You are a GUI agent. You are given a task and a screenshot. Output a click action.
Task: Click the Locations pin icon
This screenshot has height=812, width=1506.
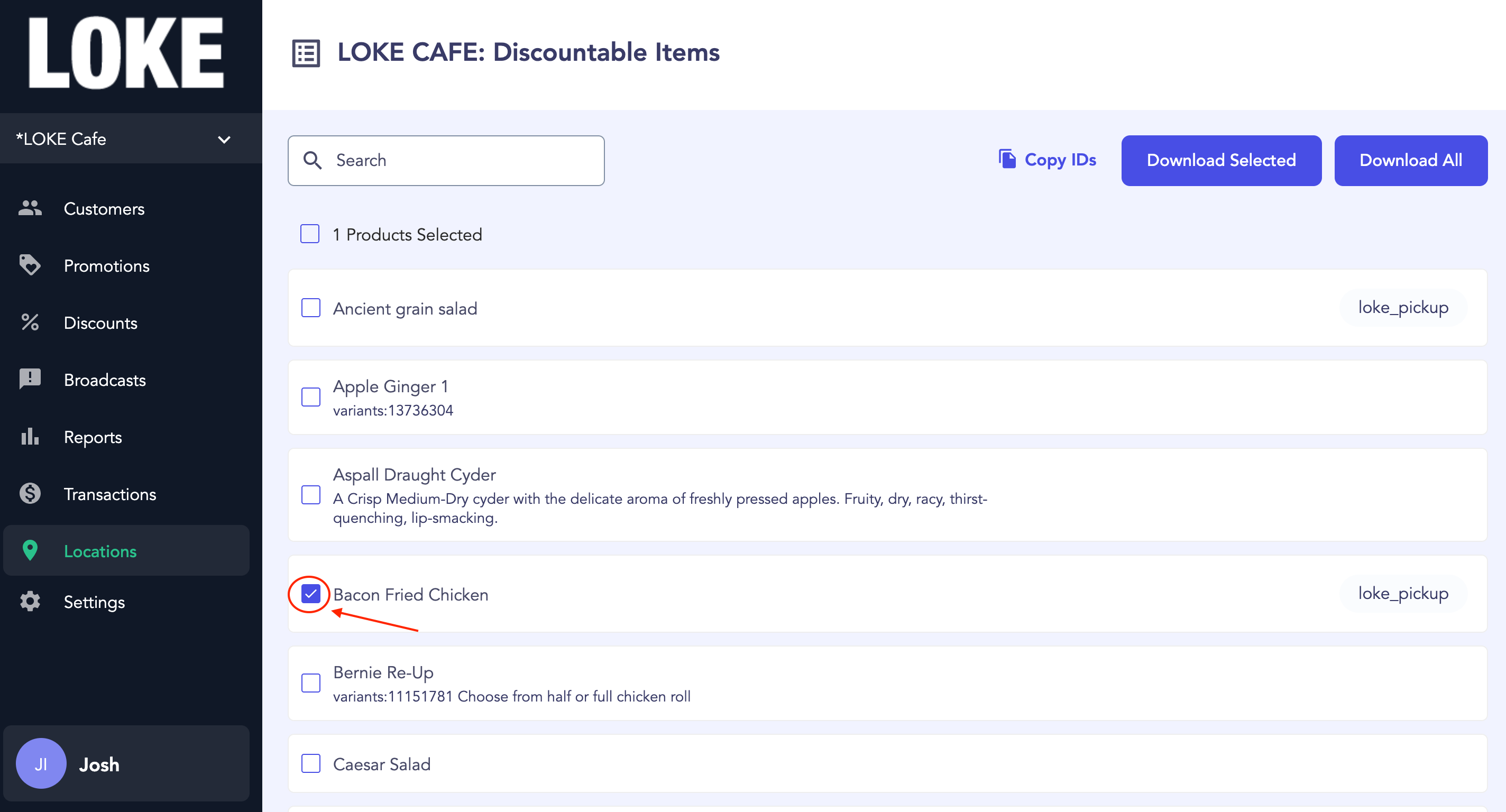click(30, 551)
